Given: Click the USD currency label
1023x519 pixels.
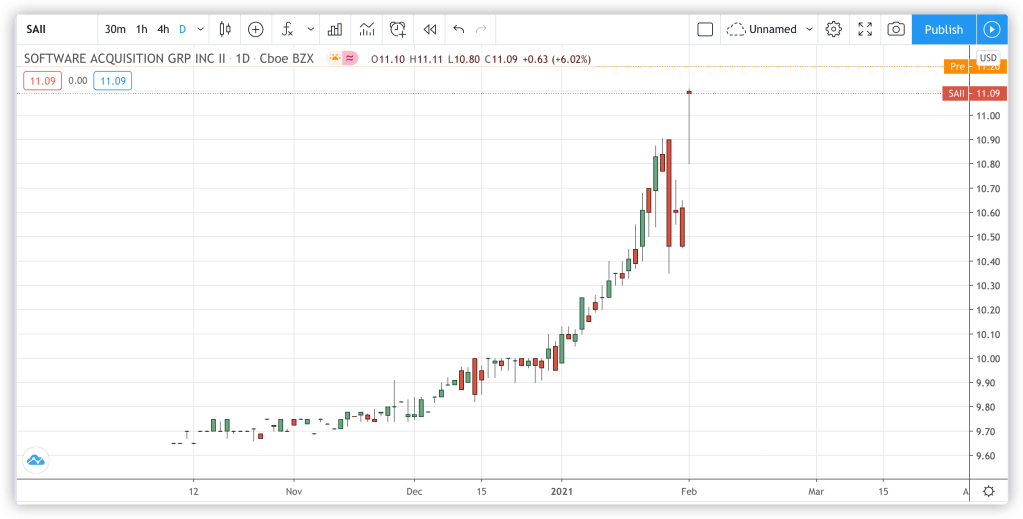Looking at the screenshot, I should point(988,58).
